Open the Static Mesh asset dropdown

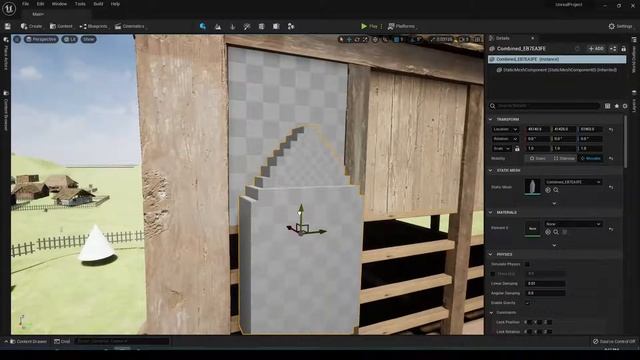coord(573,182)
